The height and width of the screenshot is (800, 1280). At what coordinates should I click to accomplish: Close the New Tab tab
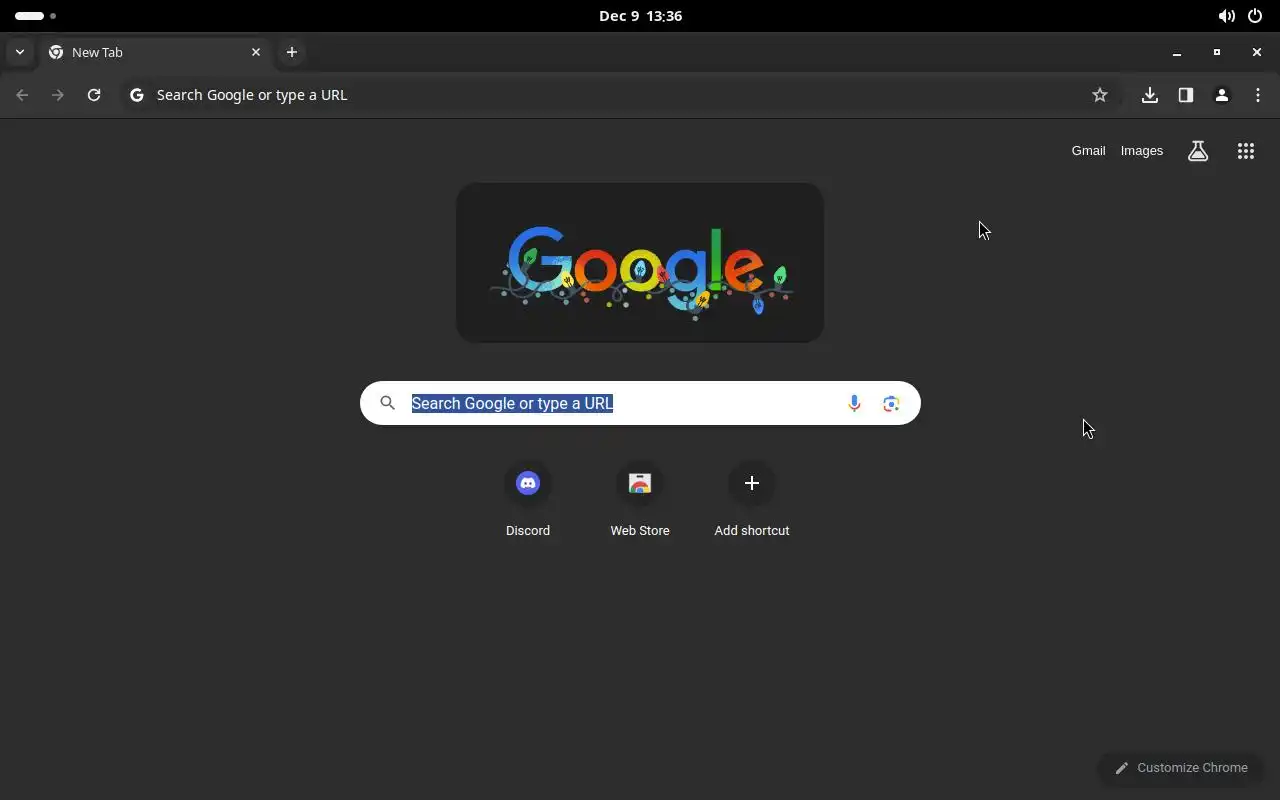point(256,52)
